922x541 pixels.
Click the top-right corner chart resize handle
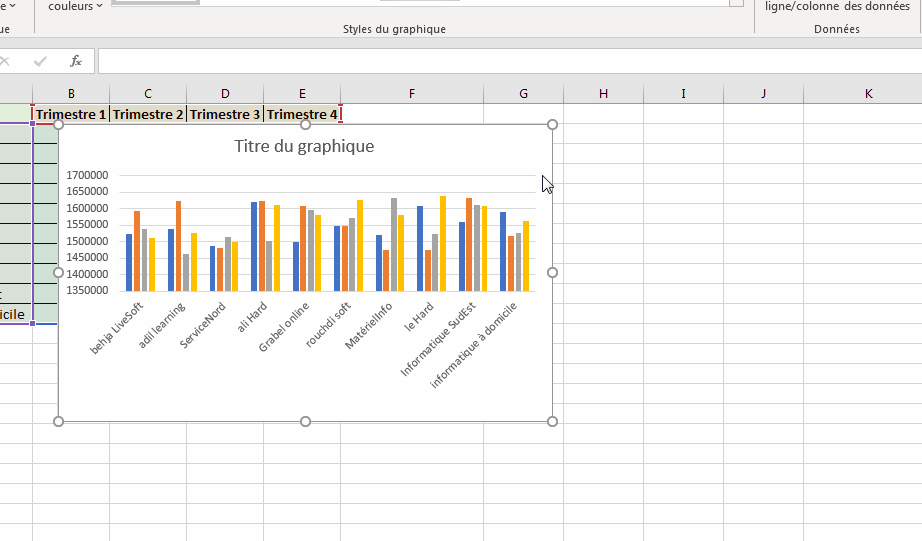552,125
